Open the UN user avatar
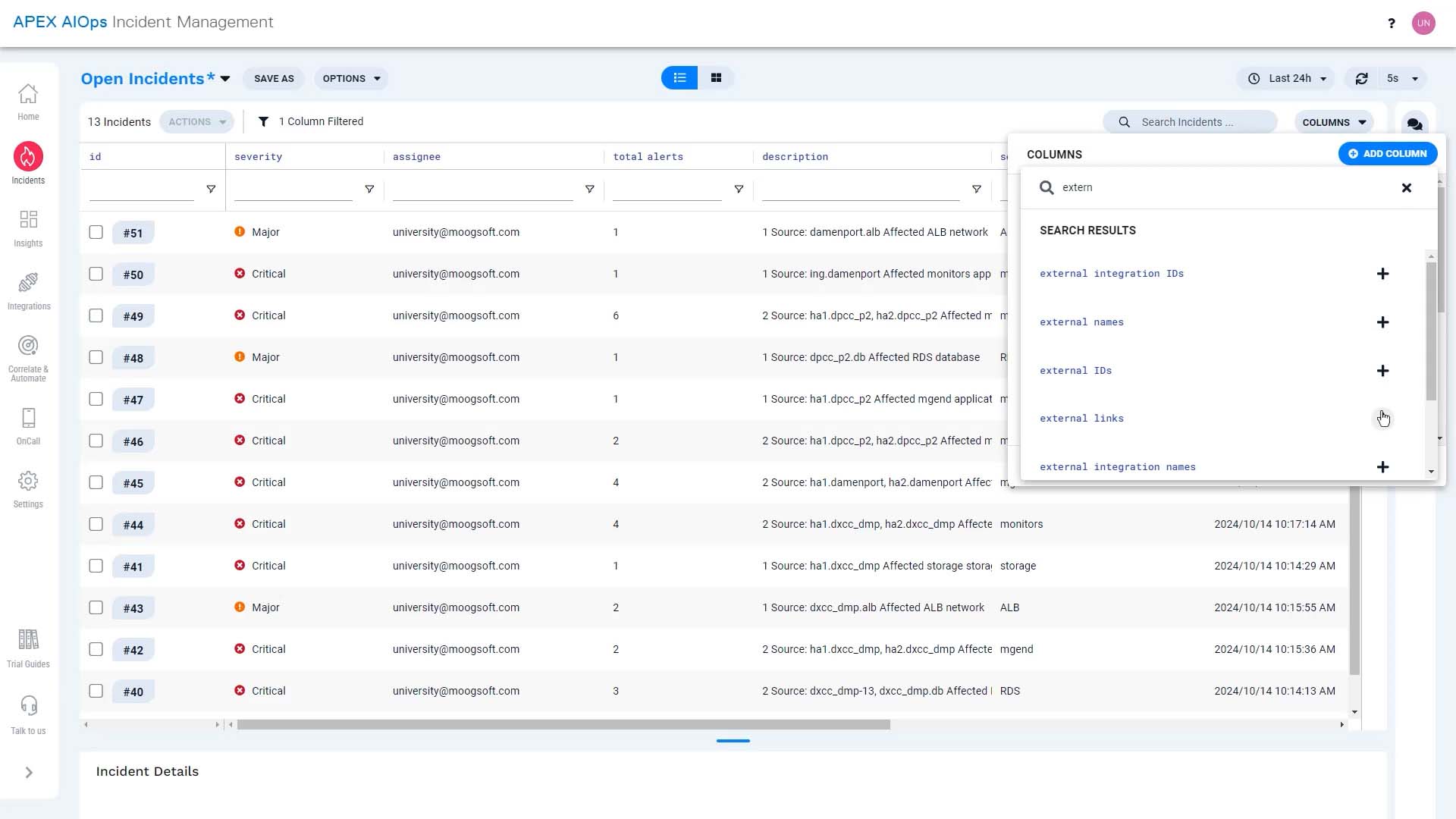 (1423, 23)
